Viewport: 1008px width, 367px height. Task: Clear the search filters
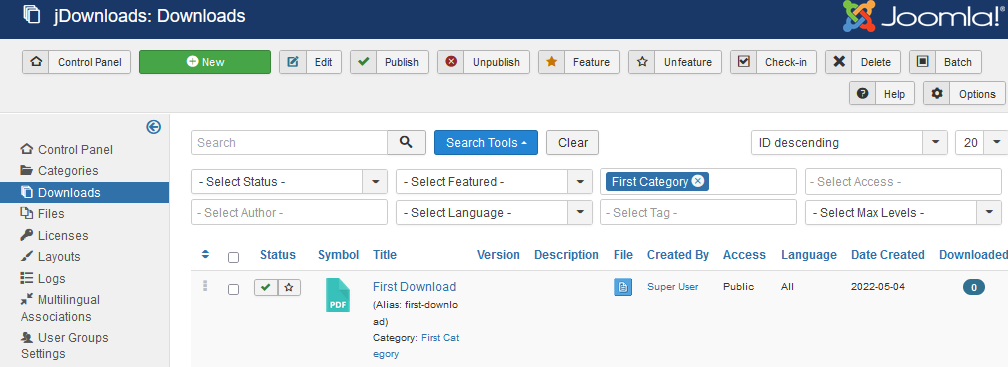point(572,143)
